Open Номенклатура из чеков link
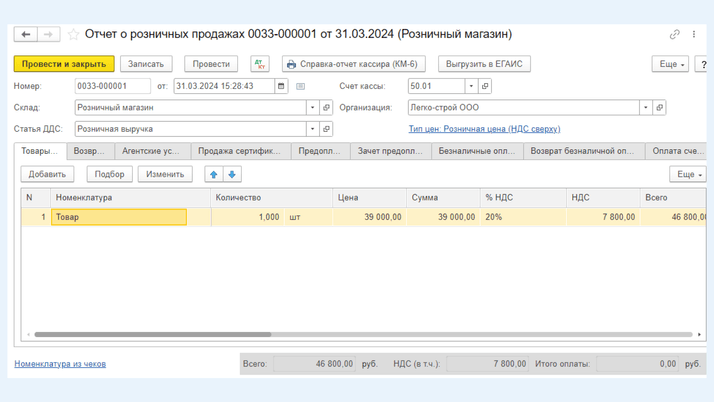Viewport: 714px width, 402px height. (x=60, y=364)
